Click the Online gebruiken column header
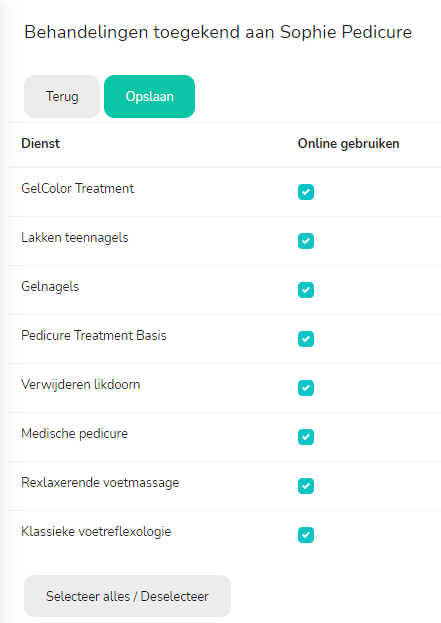This screenshot has height=623, width=441. tap(348, 143)
